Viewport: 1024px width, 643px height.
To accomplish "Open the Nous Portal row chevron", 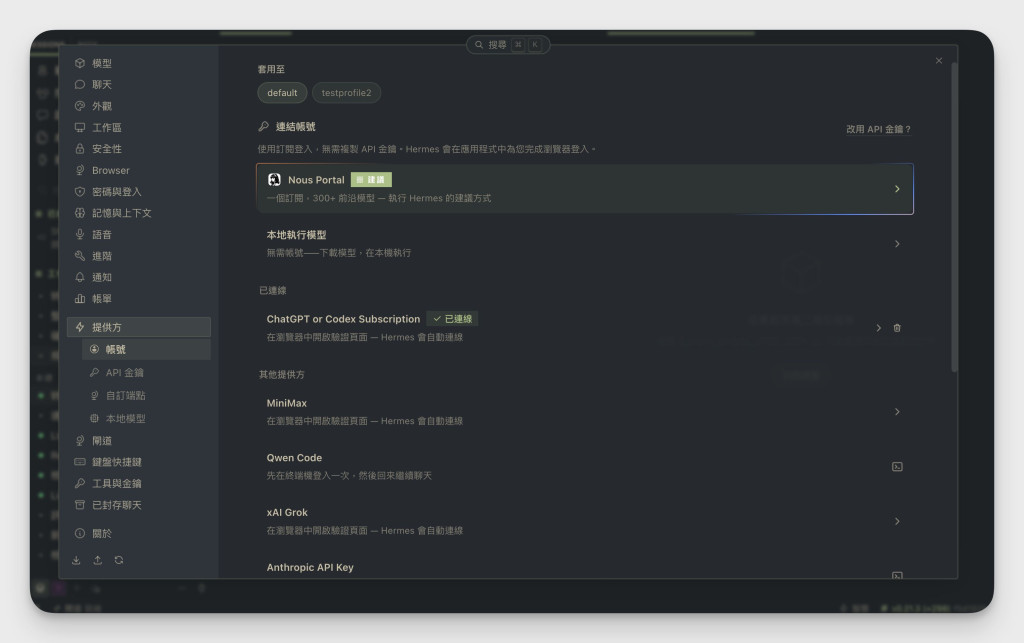I will (x=897, y=189).
